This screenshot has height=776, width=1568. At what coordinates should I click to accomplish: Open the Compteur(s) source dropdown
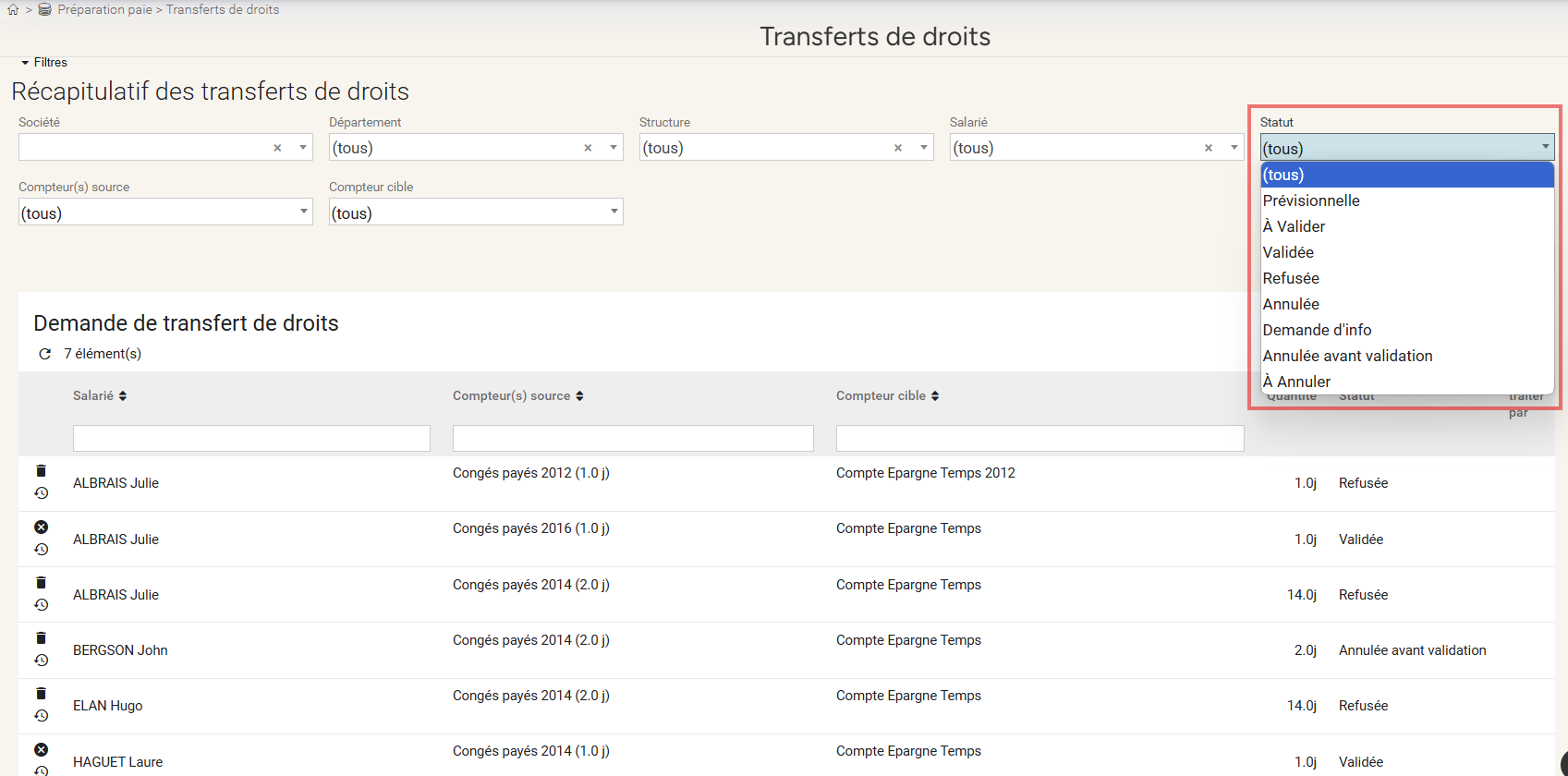coord(303,212)
